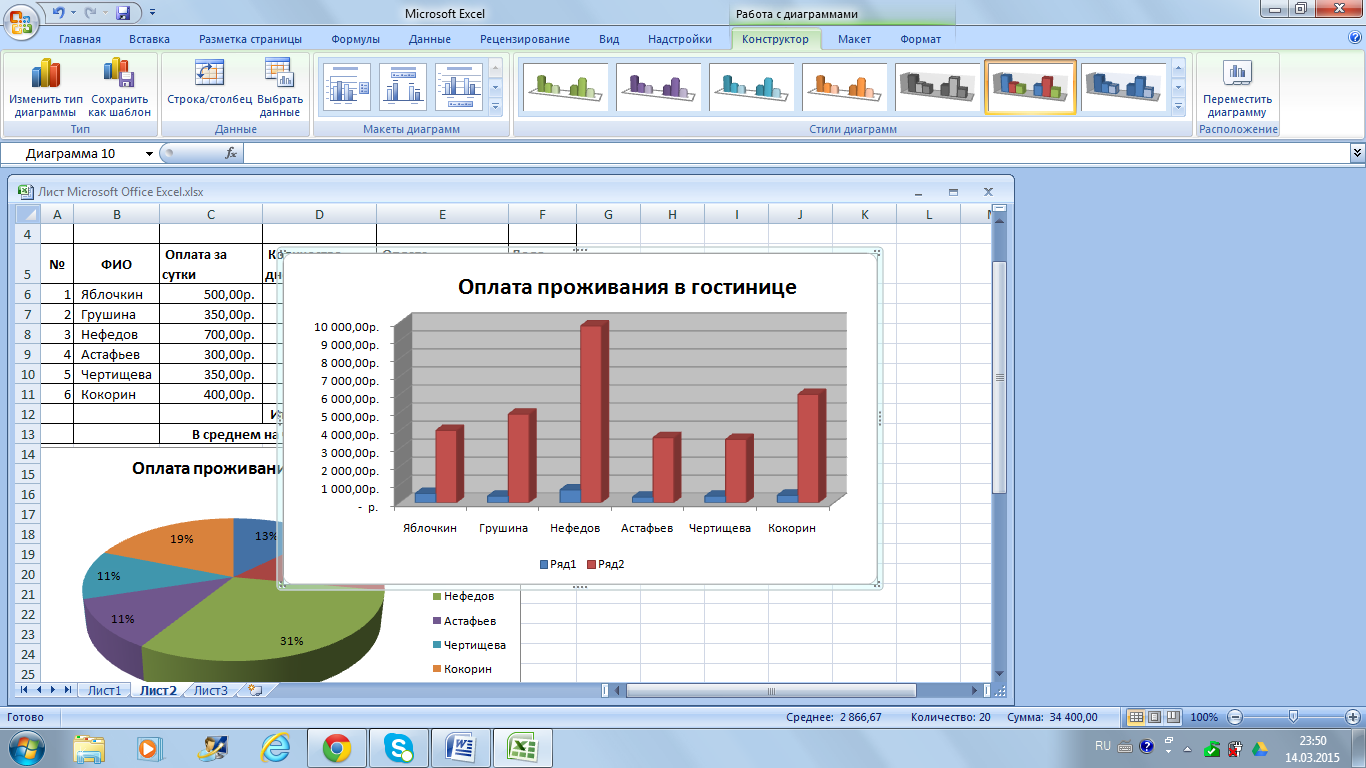
Task: Apply the teal chart style
Action: [x=751, y=87]
